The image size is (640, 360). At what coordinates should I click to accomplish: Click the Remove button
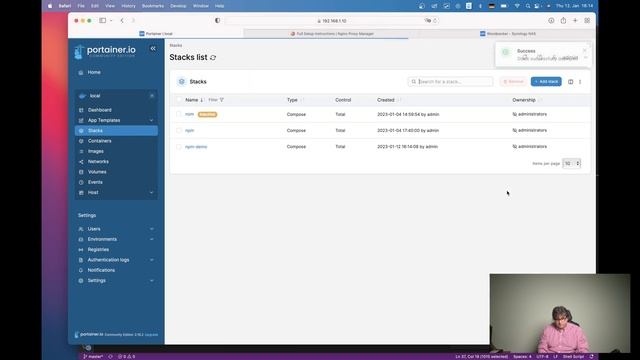coord(513,82)
